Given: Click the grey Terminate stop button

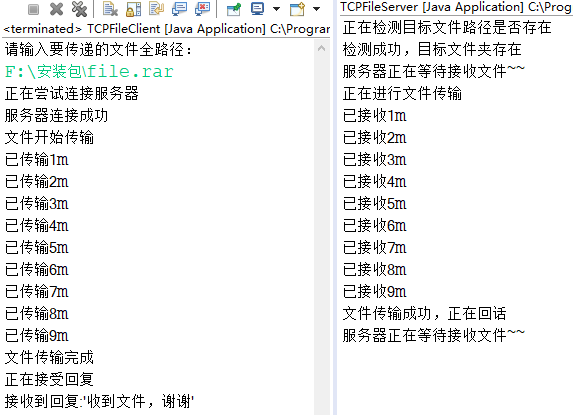Looking at the screenshot, I should click(33, 9).
